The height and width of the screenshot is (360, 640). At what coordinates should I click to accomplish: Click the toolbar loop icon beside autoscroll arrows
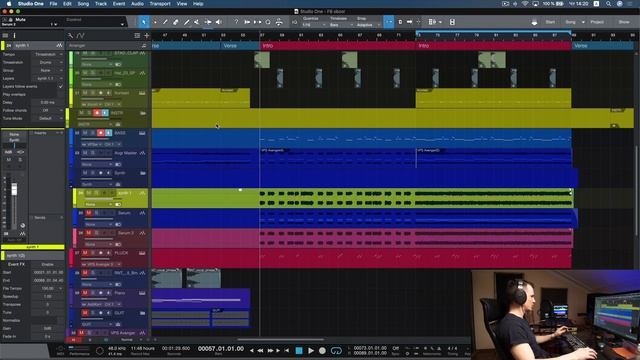coord(268,22)
